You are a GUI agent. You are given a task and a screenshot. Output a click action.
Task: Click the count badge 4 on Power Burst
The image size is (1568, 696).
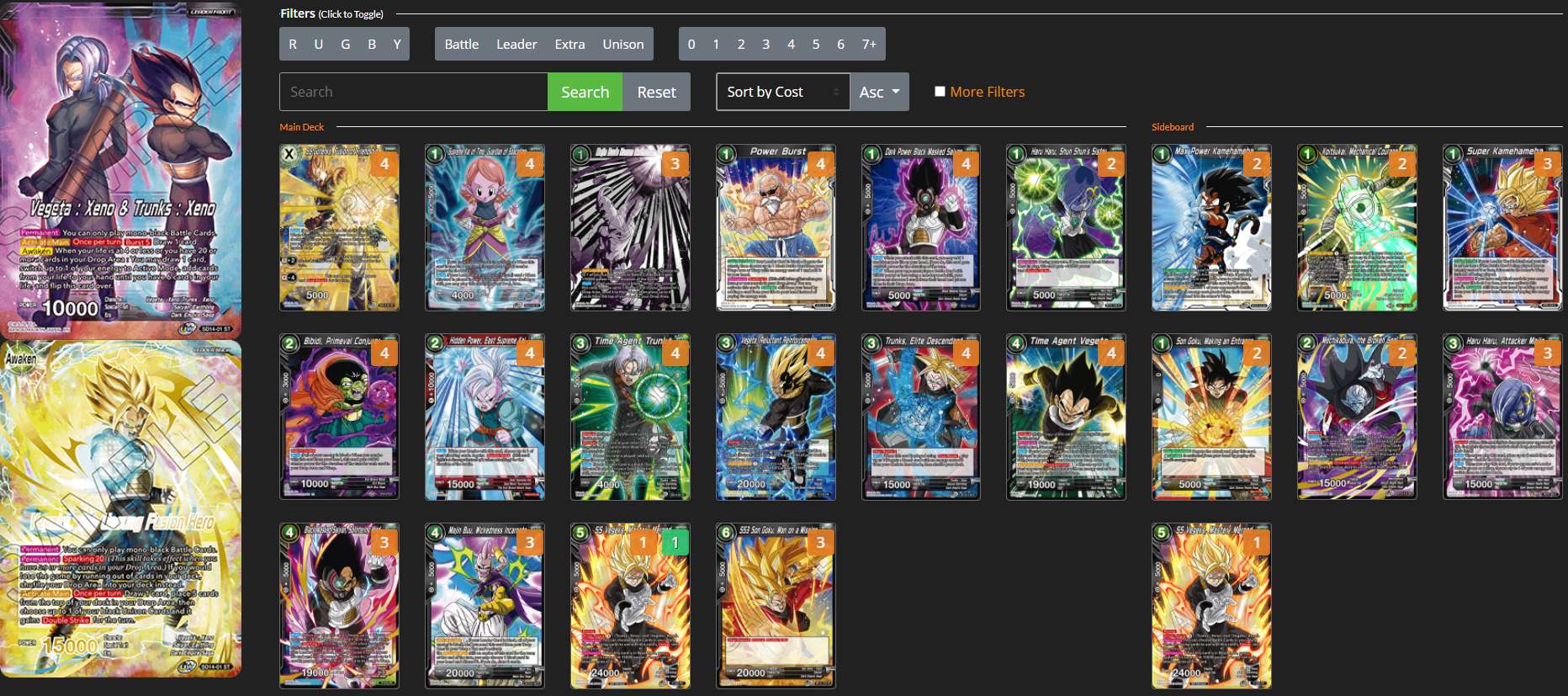click(820, 164)
